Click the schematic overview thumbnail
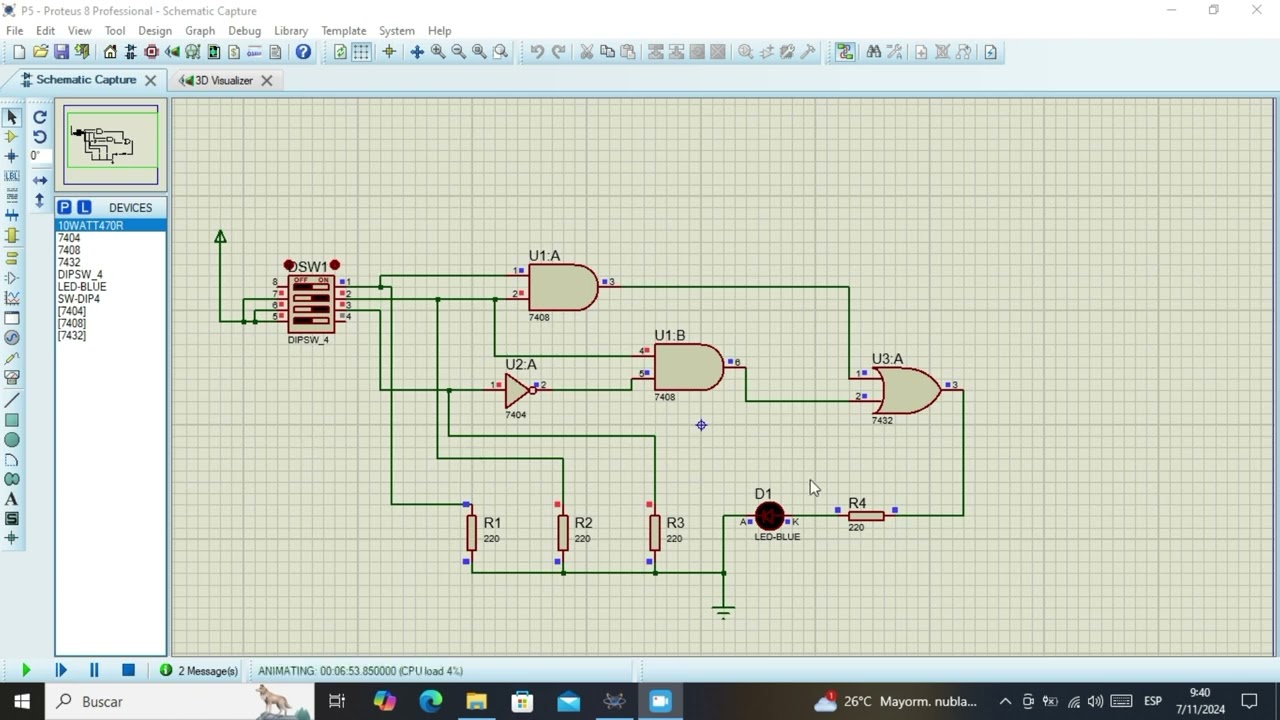Viewport: 1280px width, 720px height. [111, 145]
